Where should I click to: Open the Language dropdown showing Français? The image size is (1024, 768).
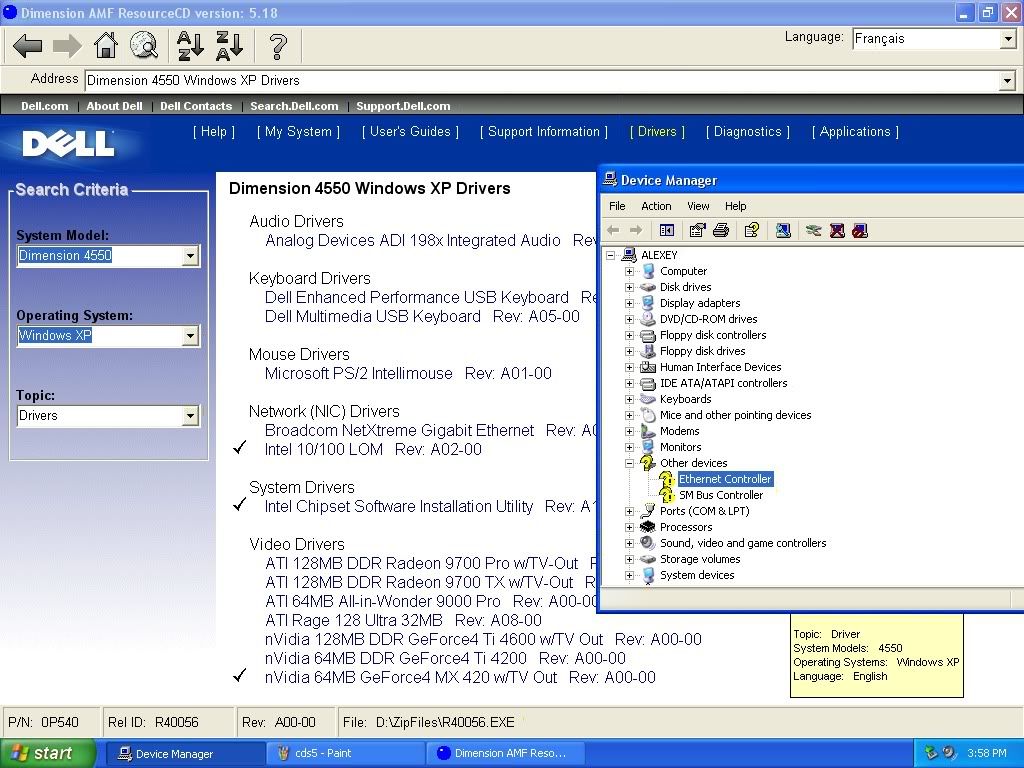tap(1008, 39)
